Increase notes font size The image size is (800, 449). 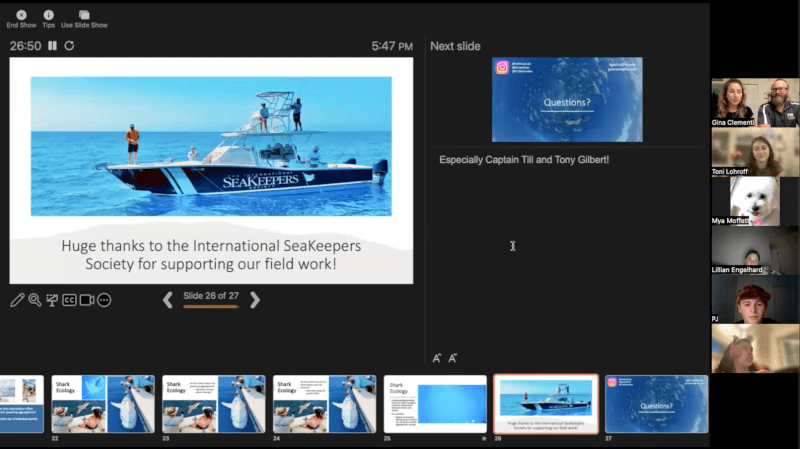[x=437, y=358]
